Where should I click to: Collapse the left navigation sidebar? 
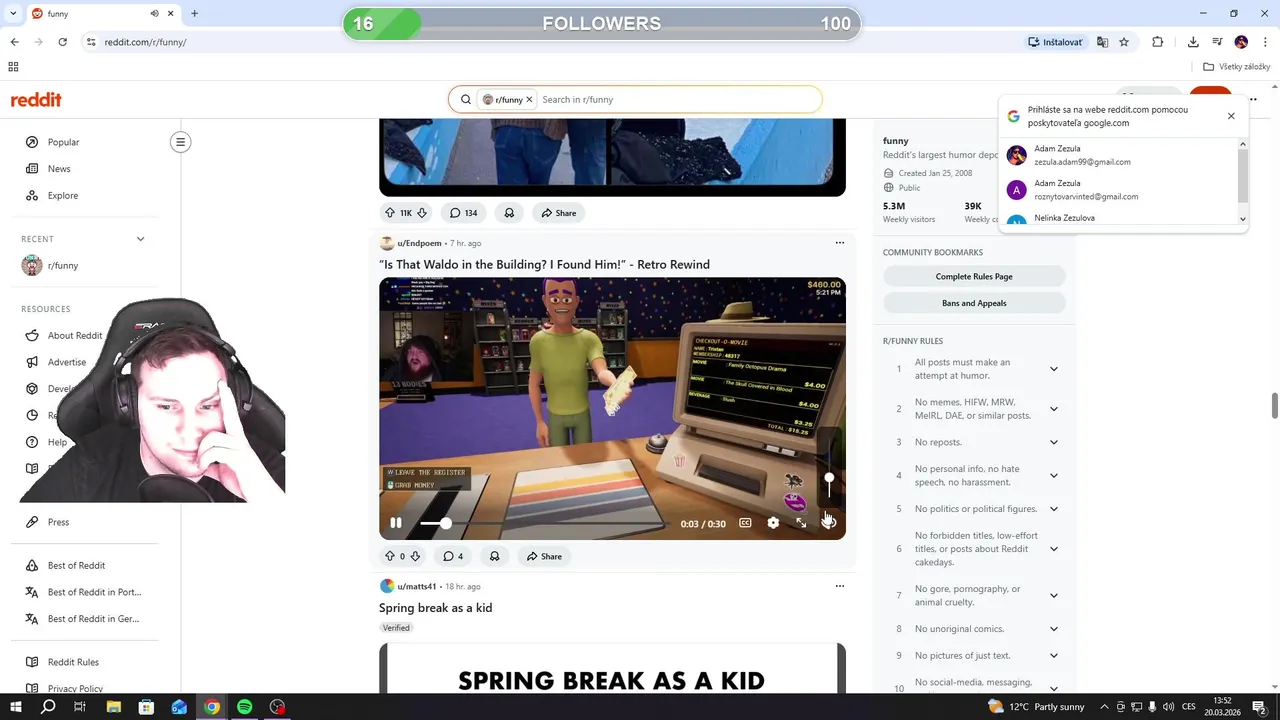pos(180,142)
